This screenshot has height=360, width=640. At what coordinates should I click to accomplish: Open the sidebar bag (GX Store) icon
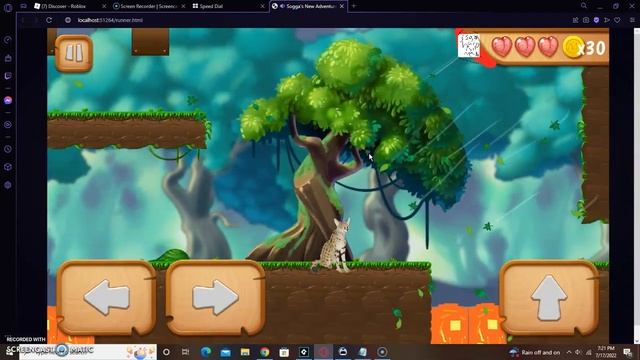[x=8, y=58]
